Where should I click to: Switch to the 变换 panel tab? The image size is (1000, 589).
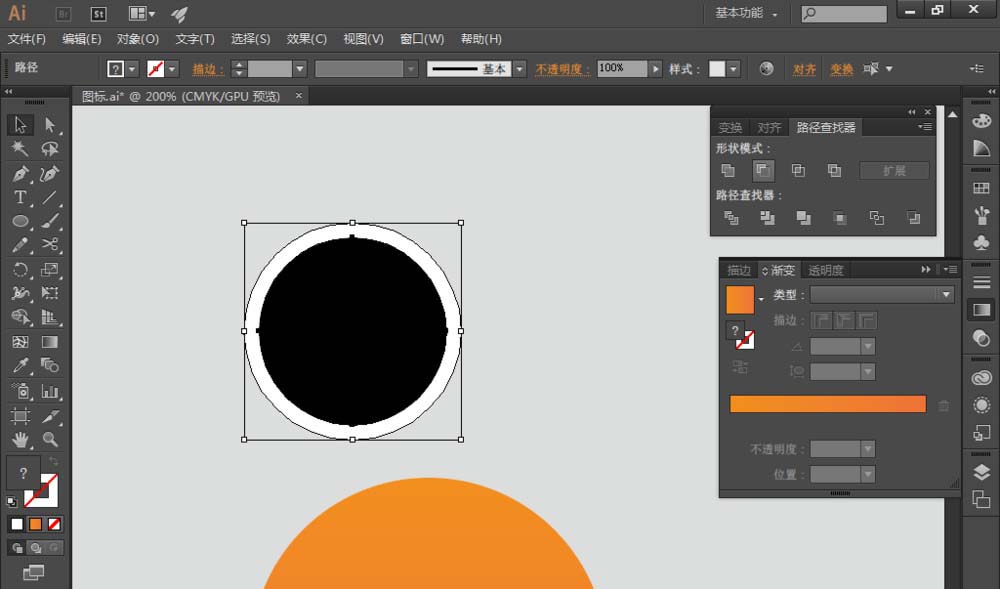(x=730, y=127)
